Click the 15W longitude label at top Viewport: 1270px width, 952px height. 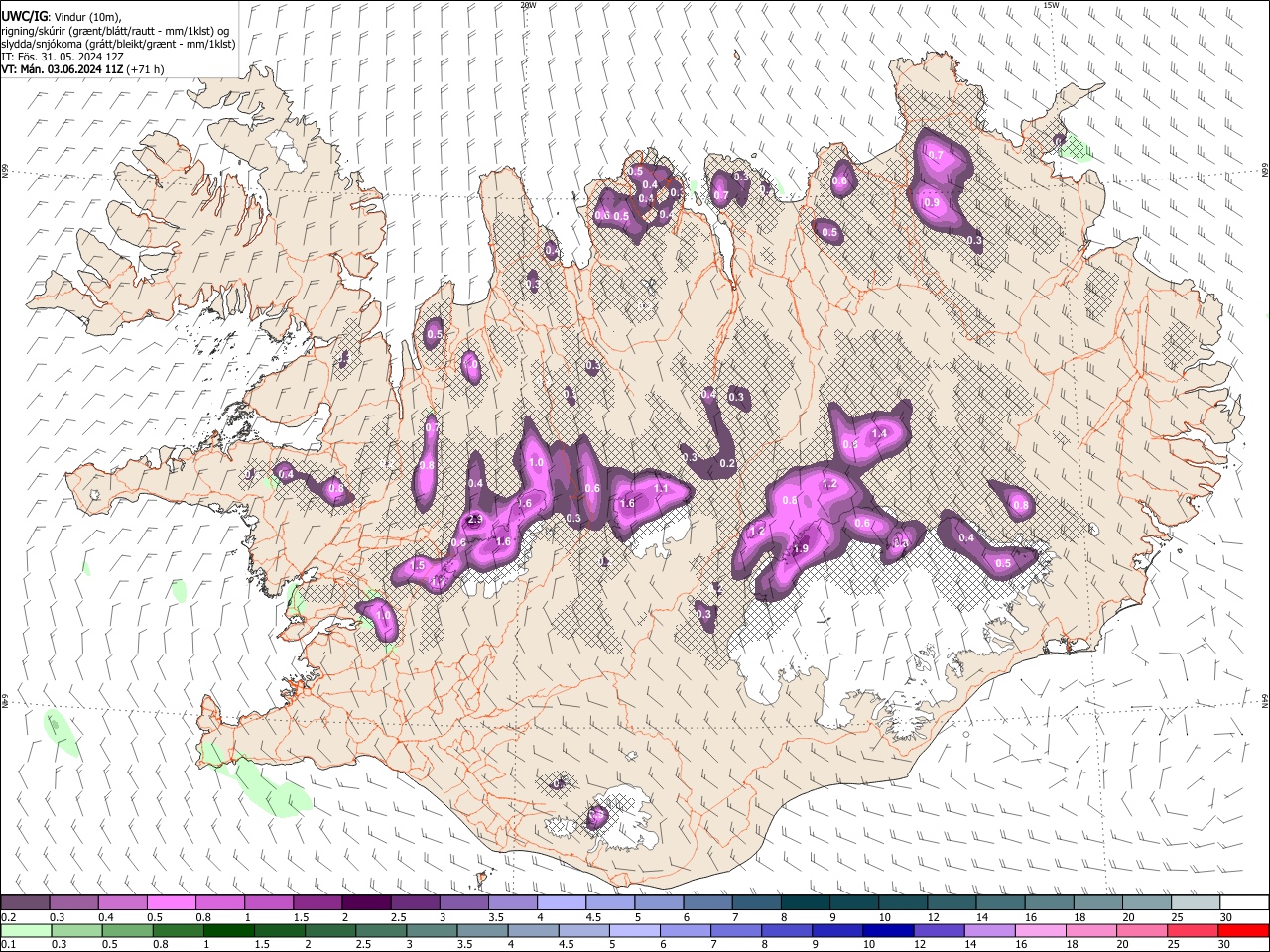point(1051,5)
